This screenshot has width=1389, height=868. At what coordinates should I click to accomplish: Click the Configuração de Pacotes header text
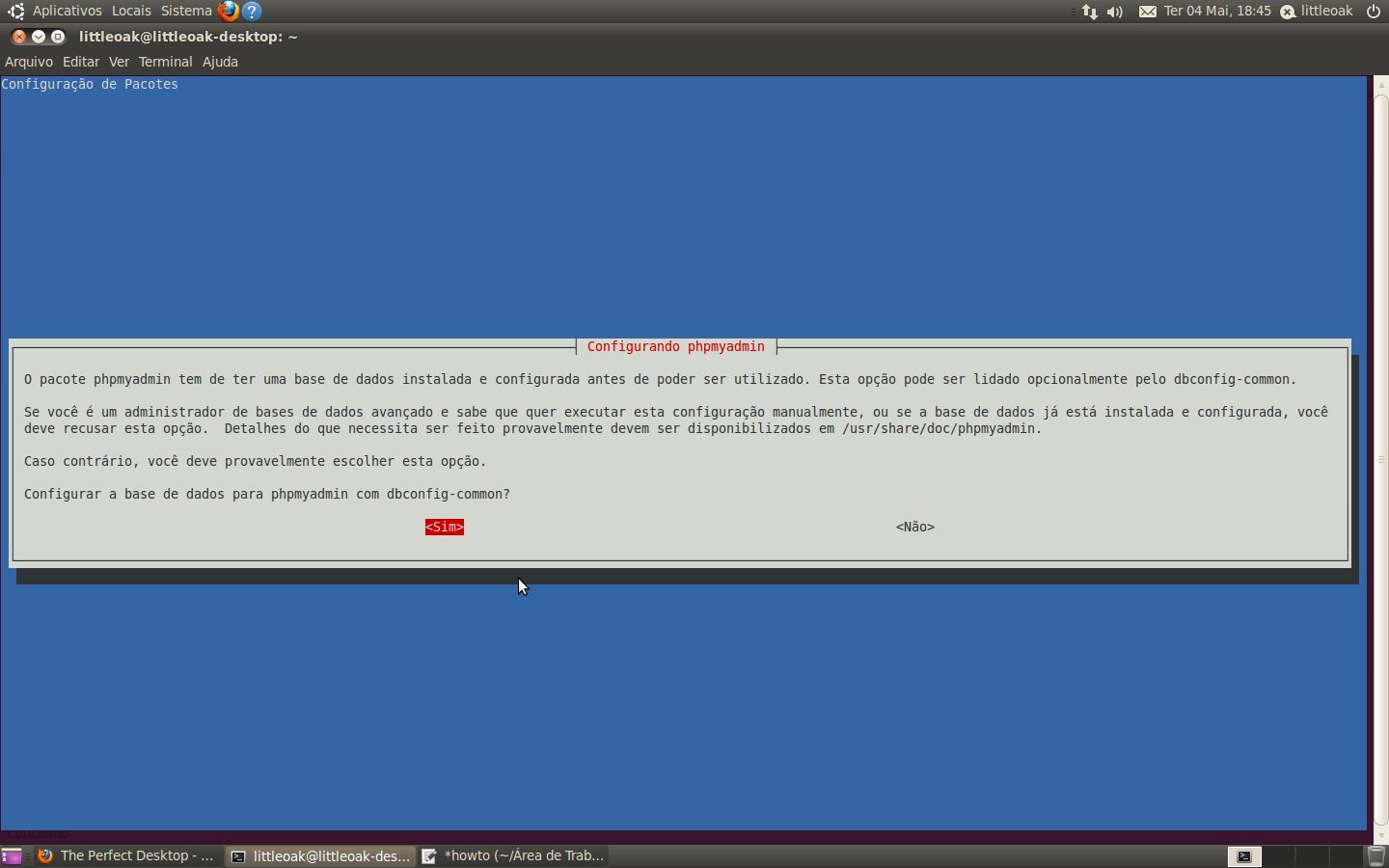[x=90, y=84]
